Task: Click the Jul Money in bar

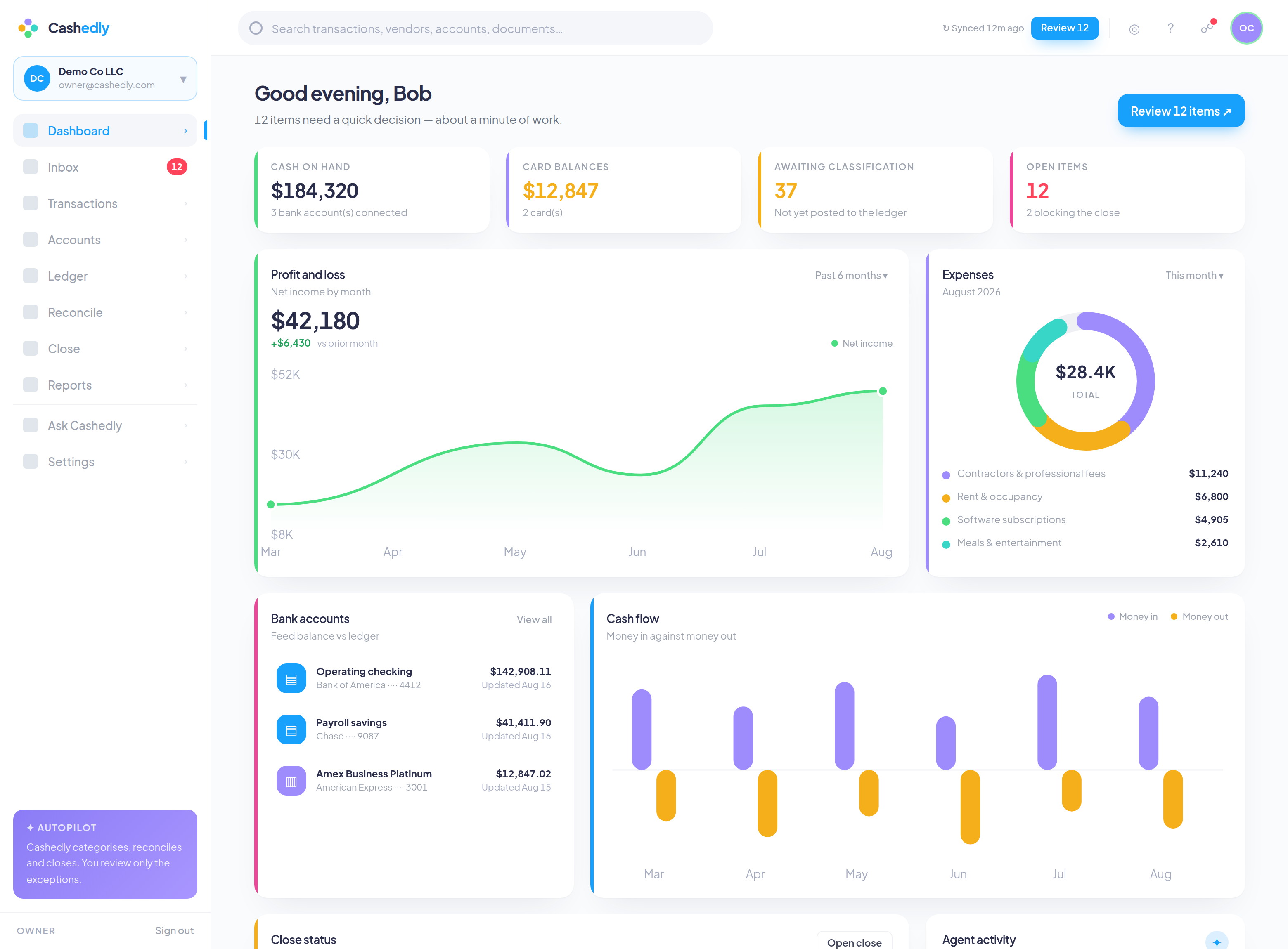Action: click(1046, 722)
